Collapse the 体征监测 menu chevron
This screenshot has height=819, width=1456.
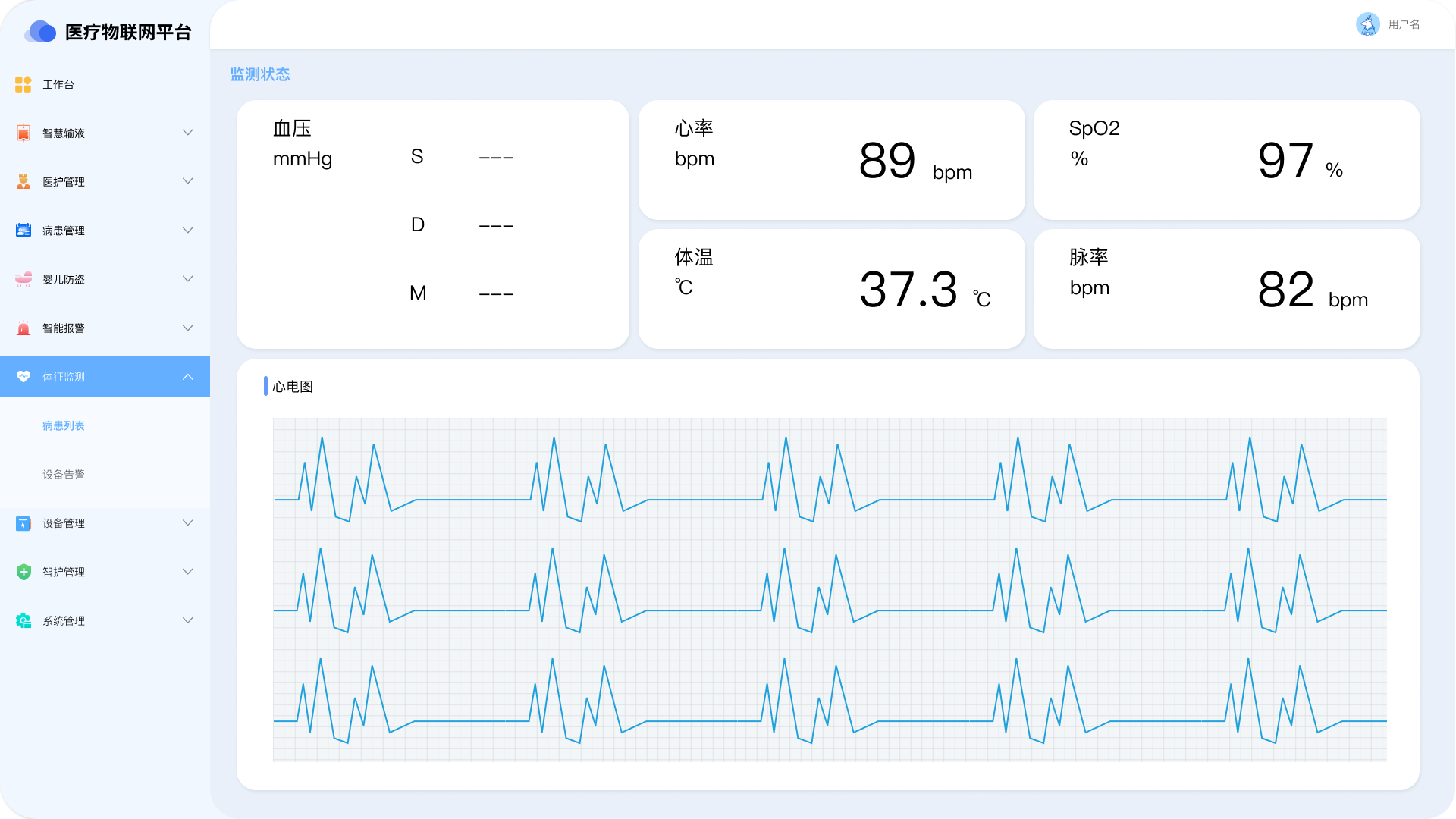pos(188,377)
